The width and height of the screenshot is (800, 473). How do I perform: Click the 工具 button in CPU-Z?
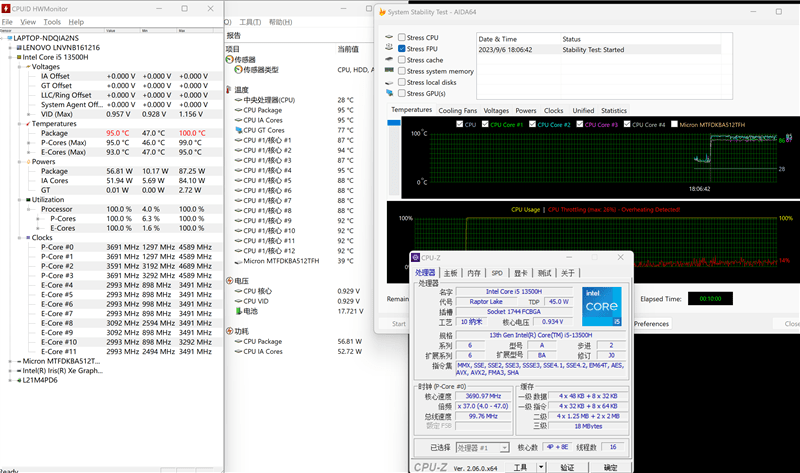click(520, 467)
